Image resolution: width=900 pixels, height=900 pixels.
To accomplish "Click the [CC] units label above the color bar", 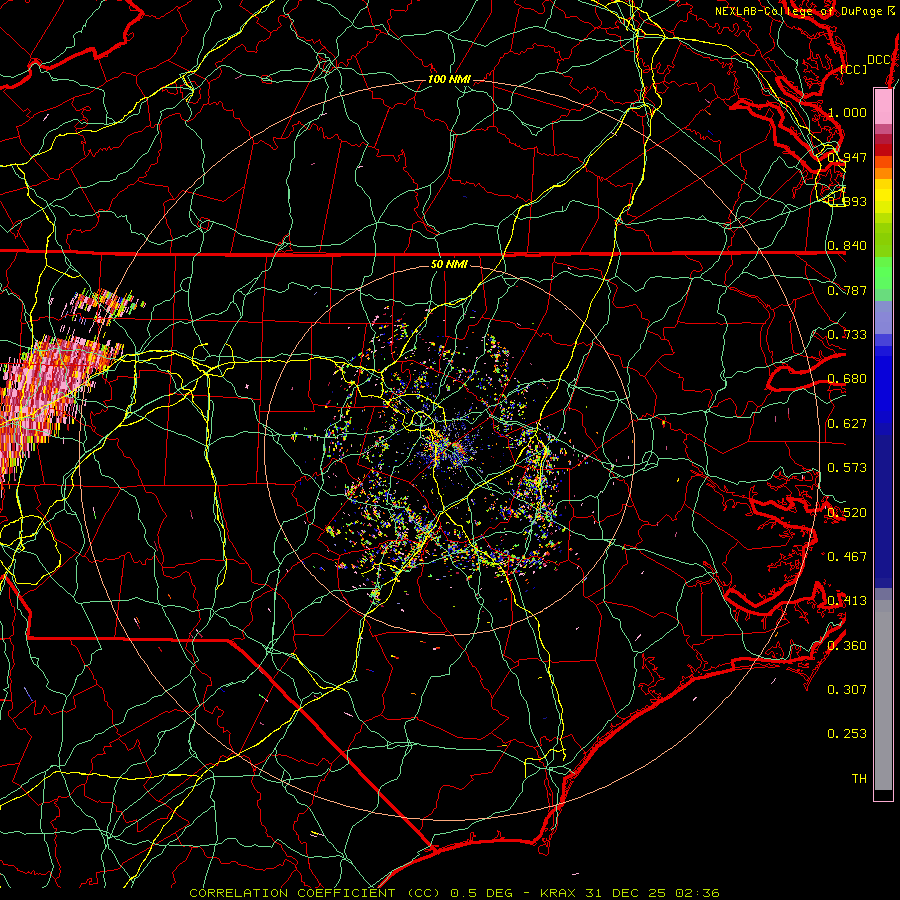I will (854, 69).
